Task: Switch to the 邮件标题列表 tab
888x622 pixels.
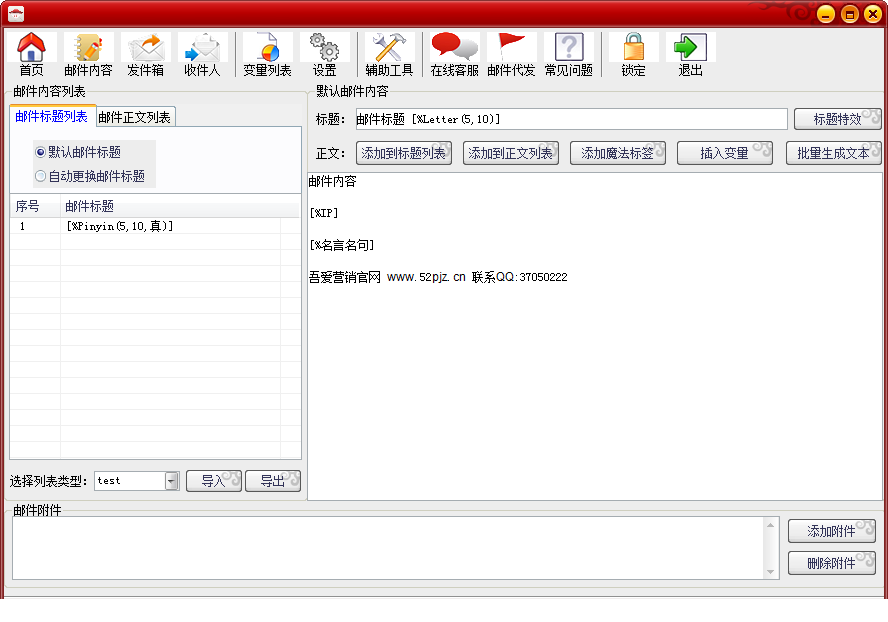Action: [52, 117]
